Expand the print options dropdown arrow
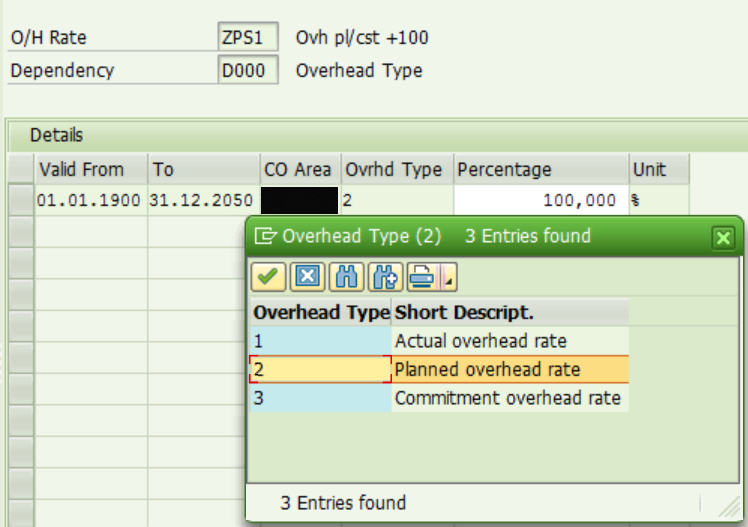 point(448,277)
